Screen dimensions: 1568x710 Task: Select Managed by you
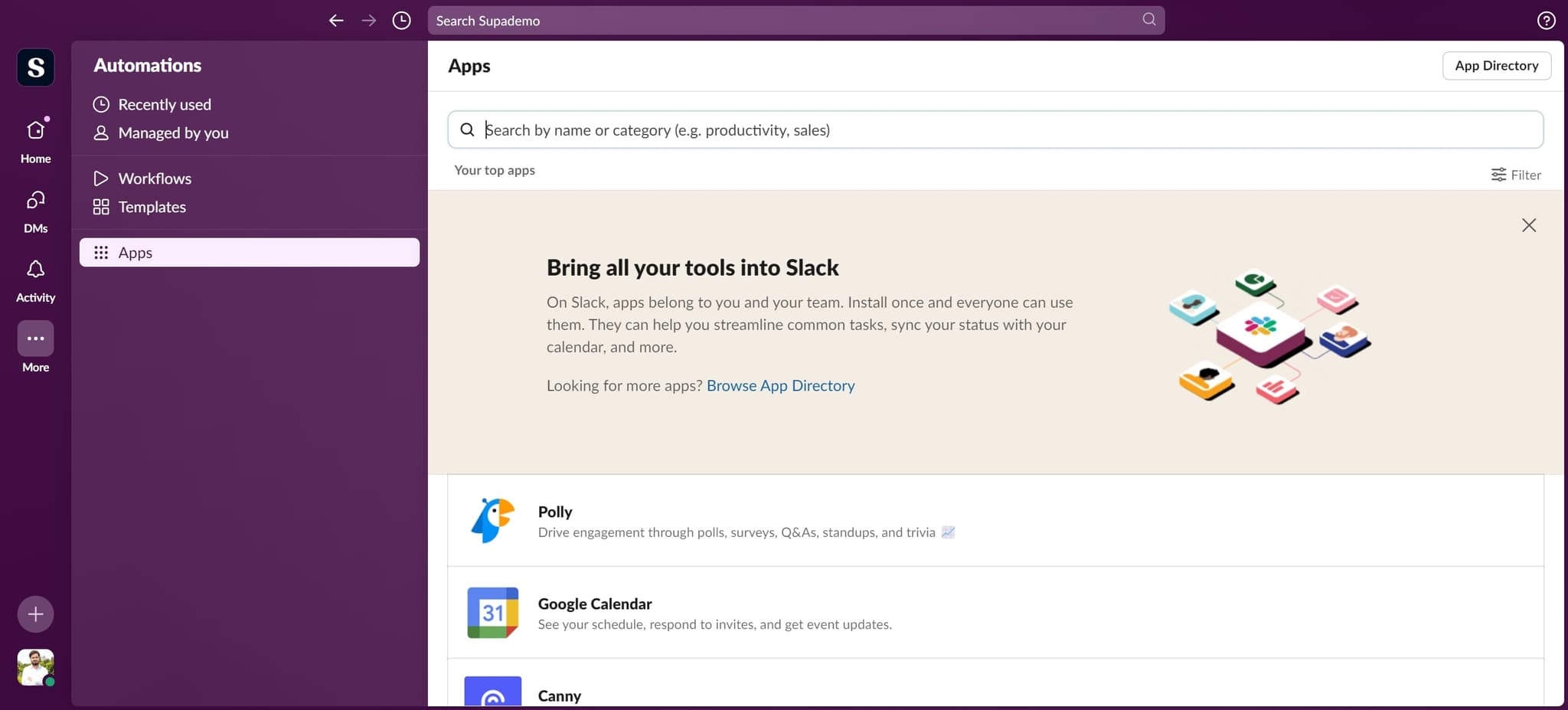(x=173, y=133)
